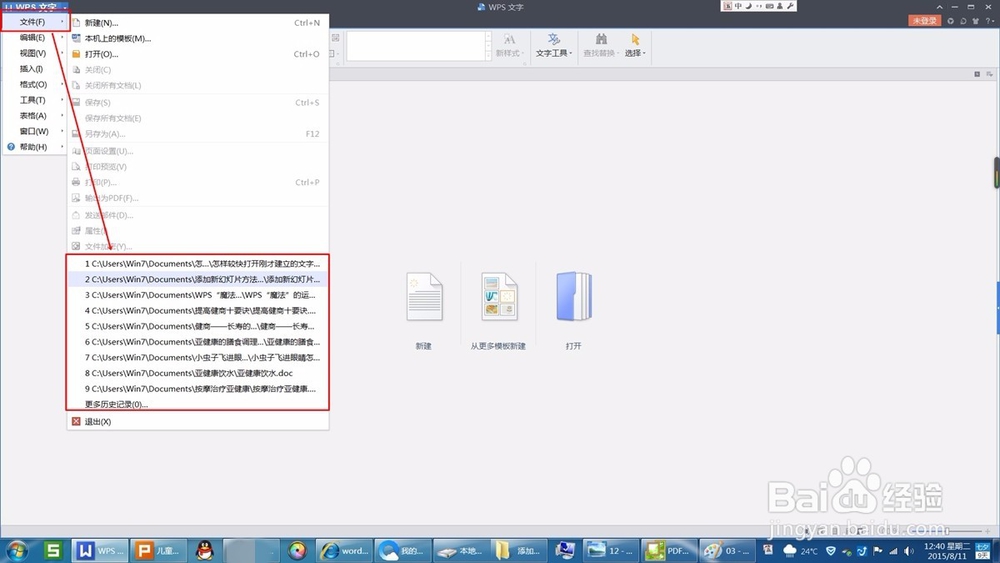
Task: Click 退出(X) to quit WPS
Action: 198,421
